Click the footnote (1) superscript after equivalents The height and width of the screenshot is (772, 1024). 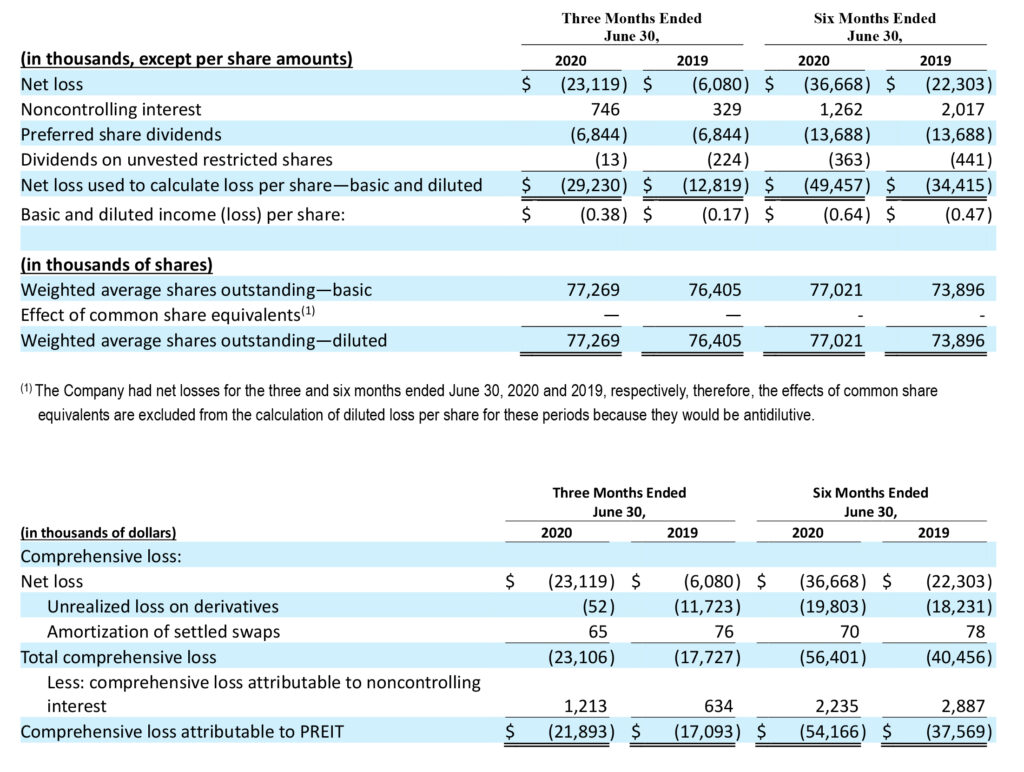tap(308, 311)
